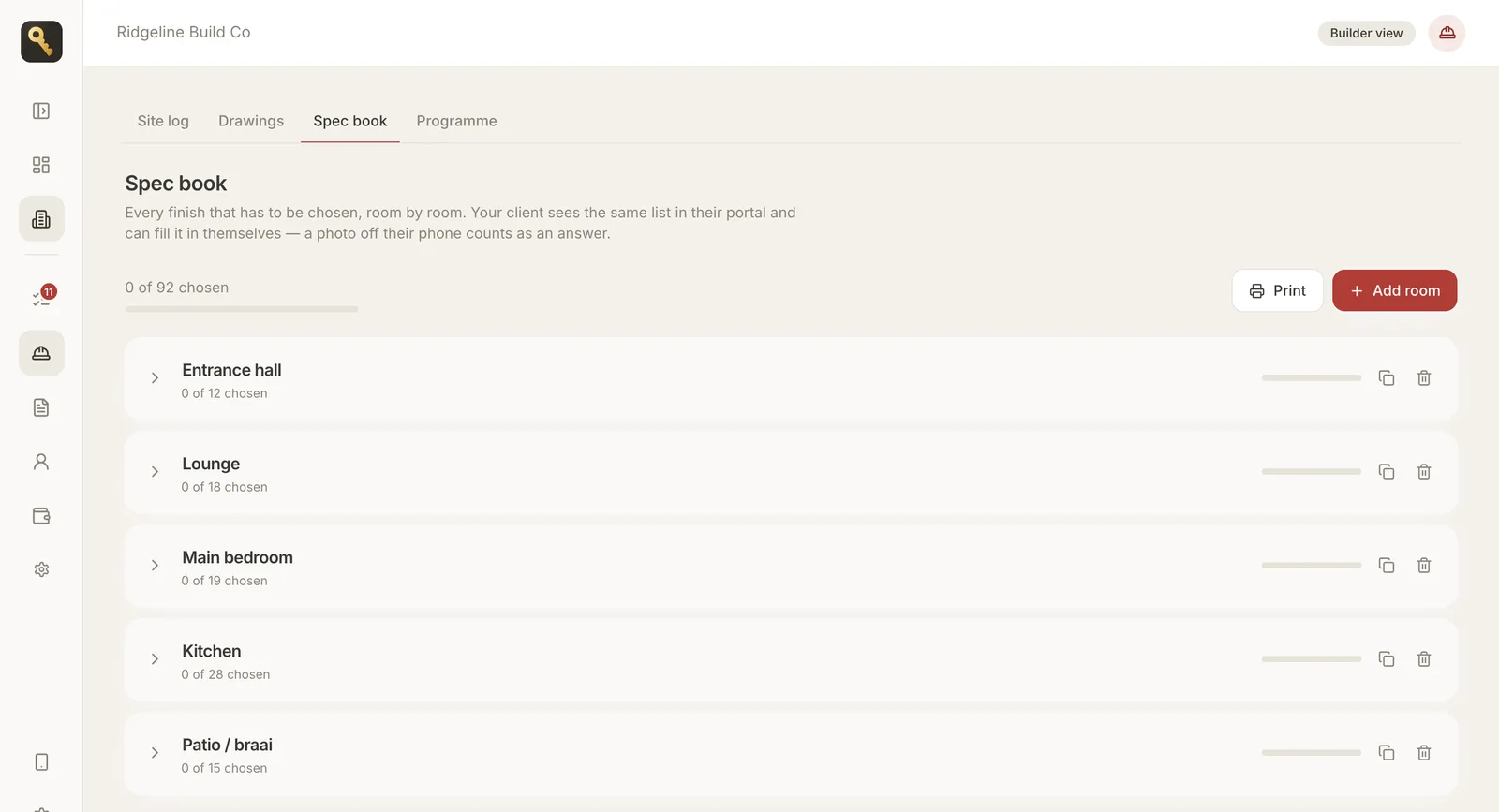Delete the Main bedroom room

tap(1424, 565)
